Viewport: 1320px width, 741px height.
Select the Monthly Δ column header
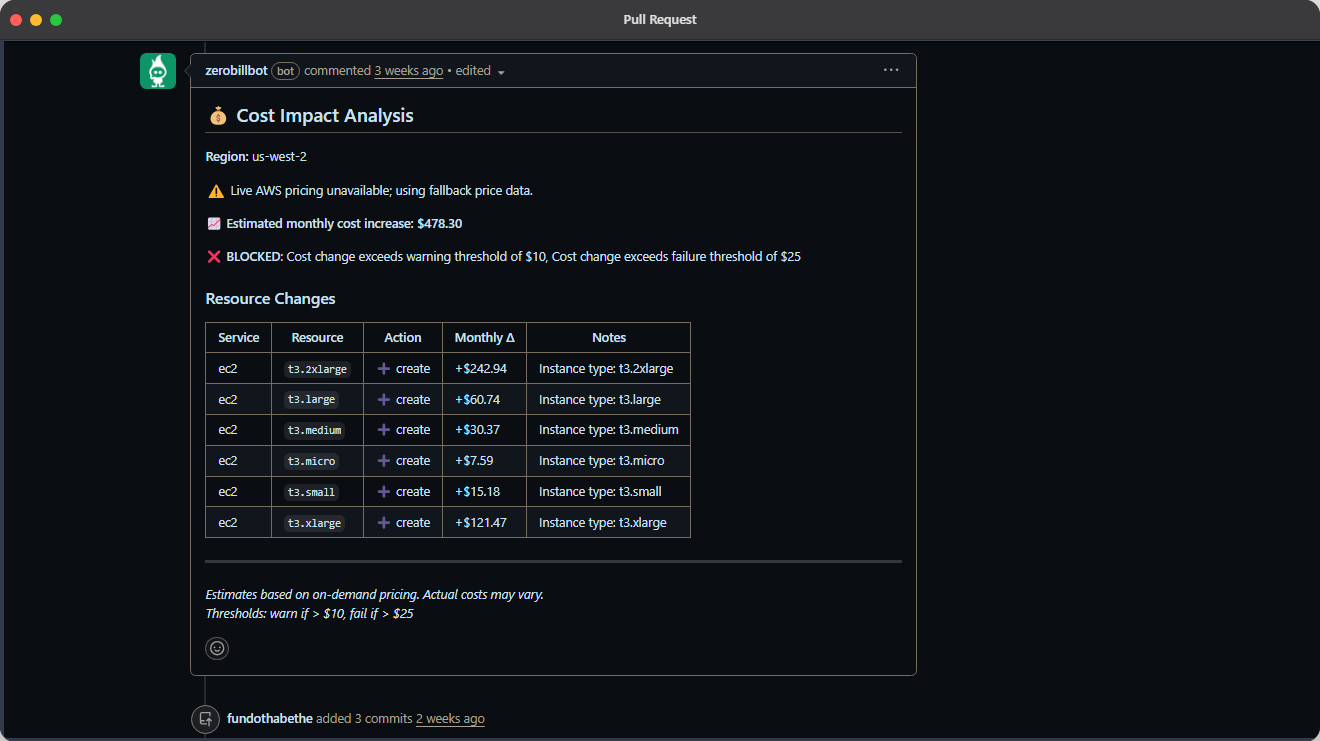click(x=484, y=337)
